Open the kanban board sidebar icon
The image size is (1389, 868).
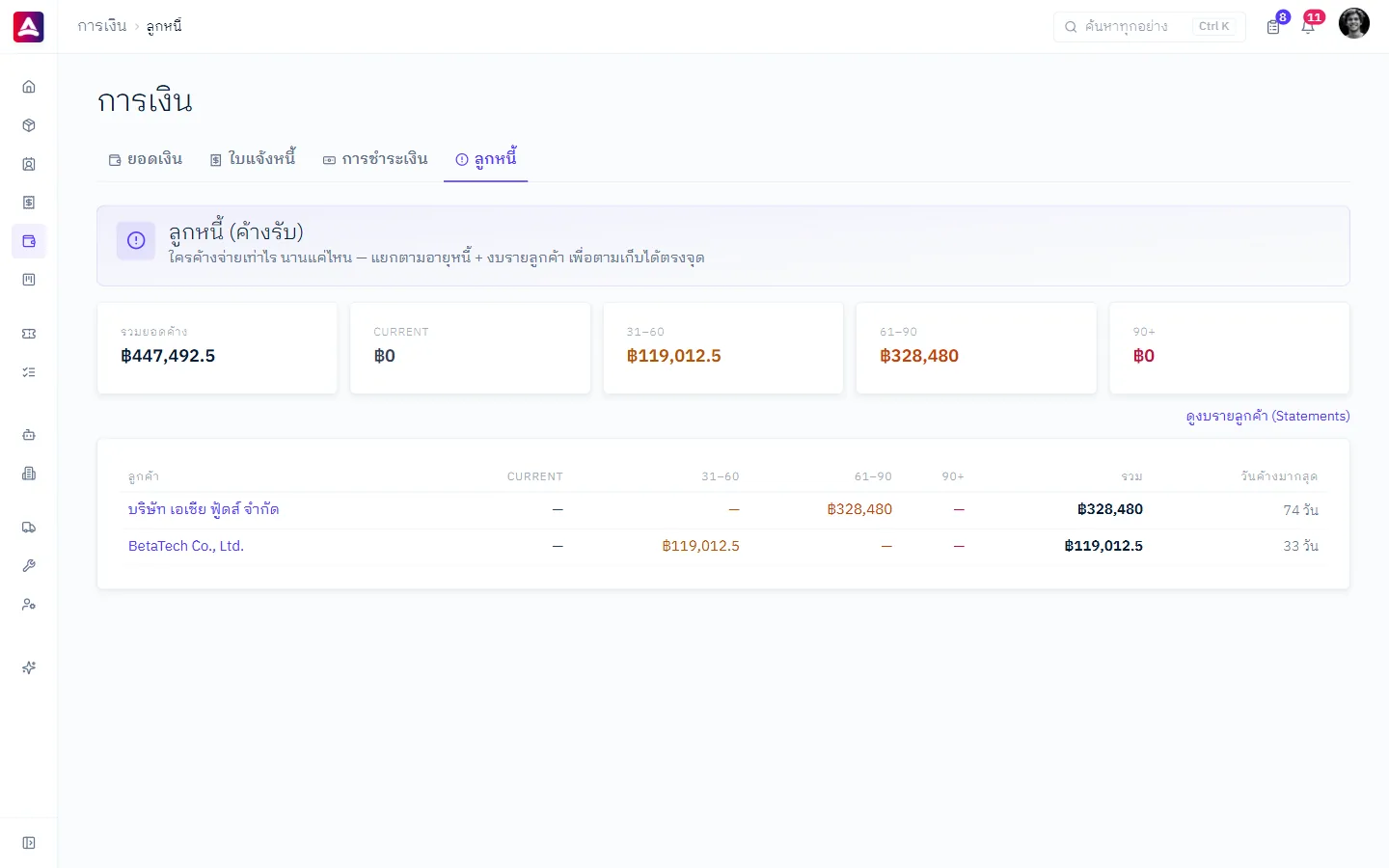pyautogui.click(x=29, y=280)
